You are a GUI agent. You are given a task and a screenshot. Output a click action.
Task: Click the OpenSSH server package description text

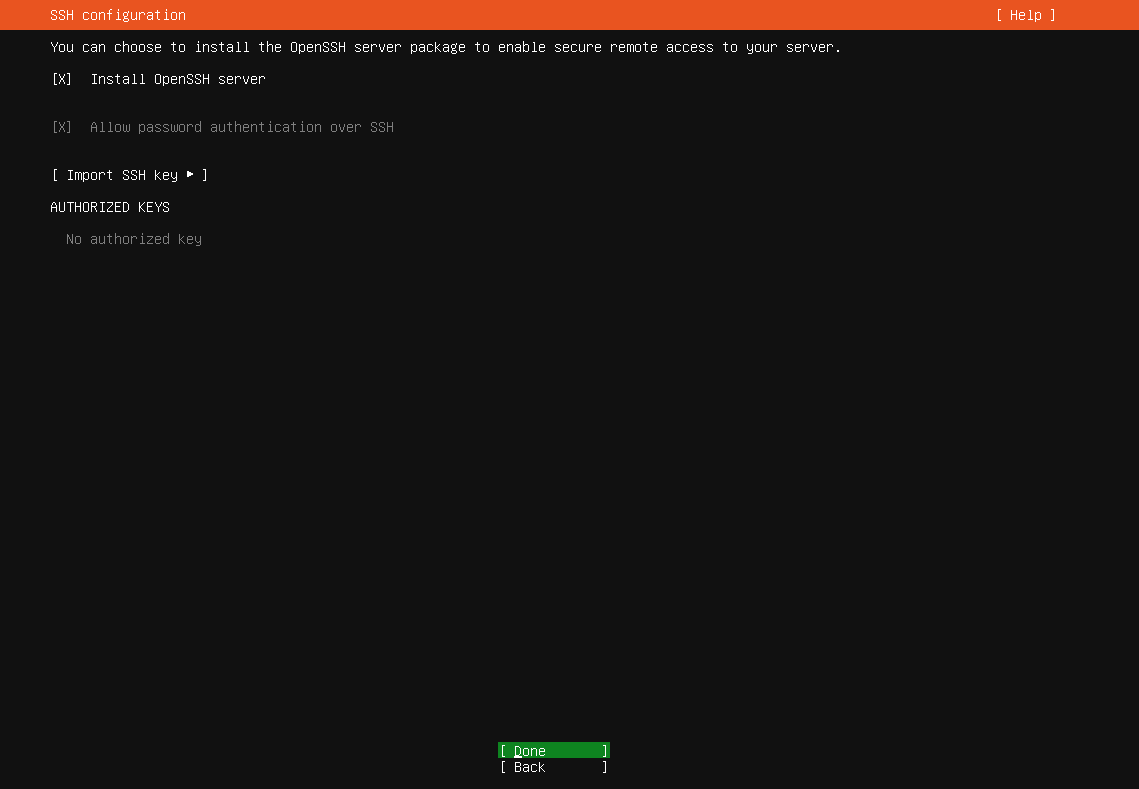coord(445,47)
